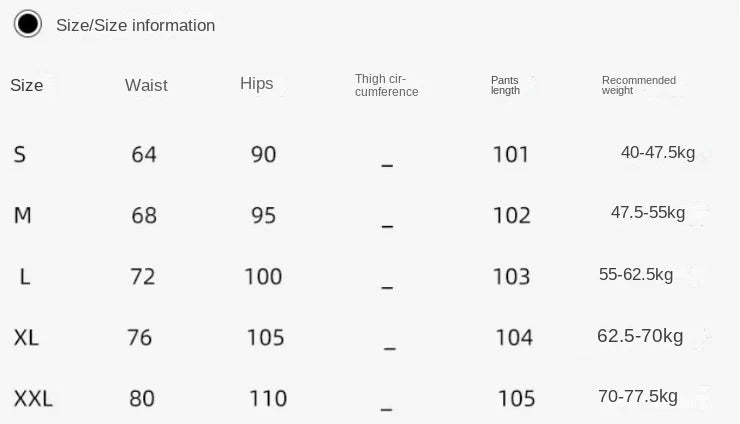This screenshot has width=740, height=424.
Task: Click the black circle bullet icon
Action: point(27,24)
